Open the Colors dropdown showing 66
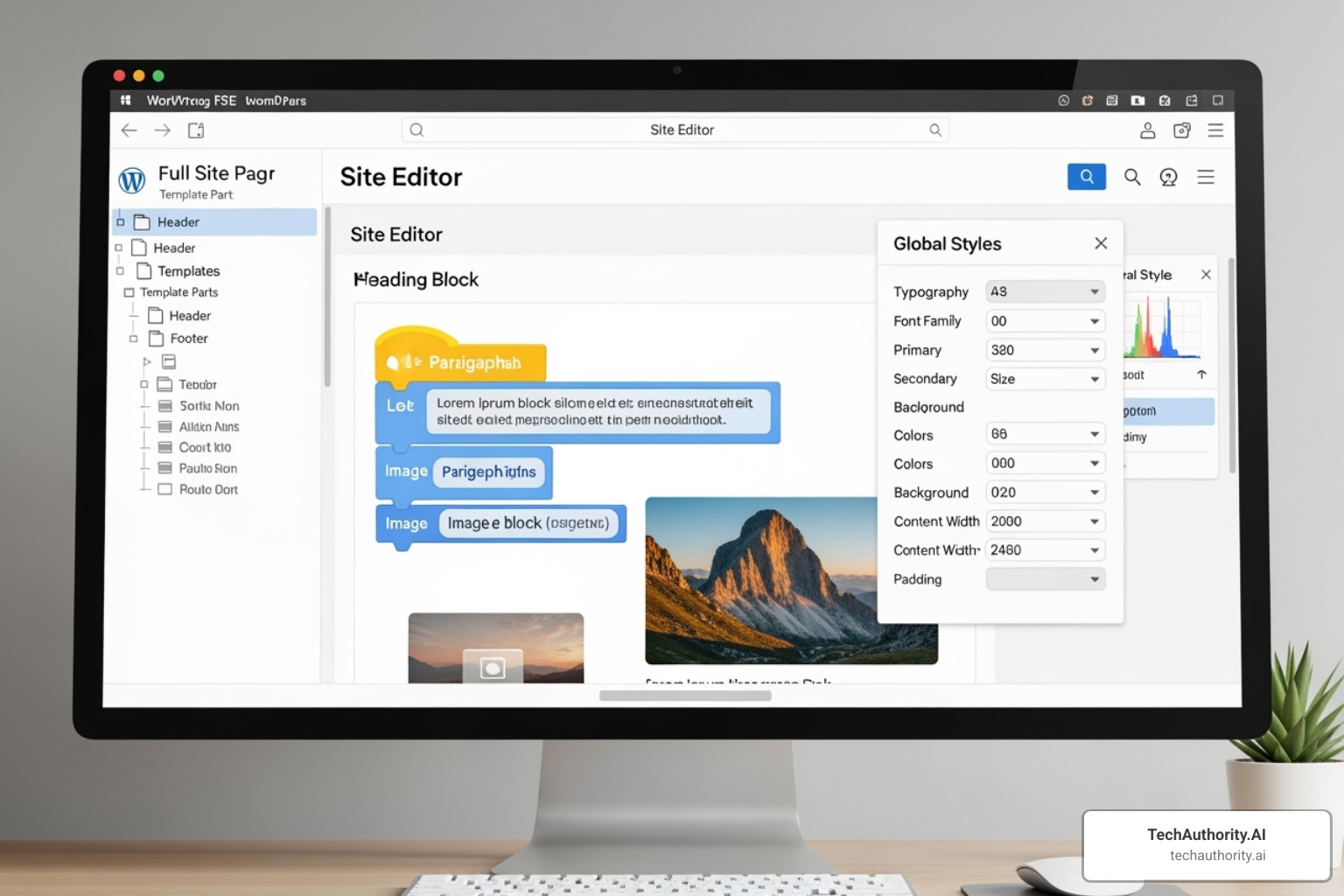This screenshot has width=1344, height=896. 1046,434
